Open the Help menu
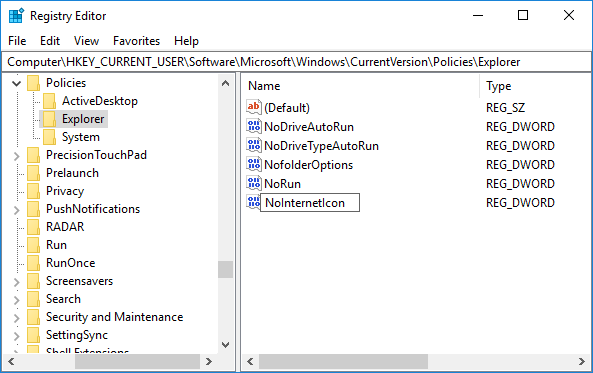The height and width of the screenshot is (373, 593). pyautogui.click(x=186, y=41)
